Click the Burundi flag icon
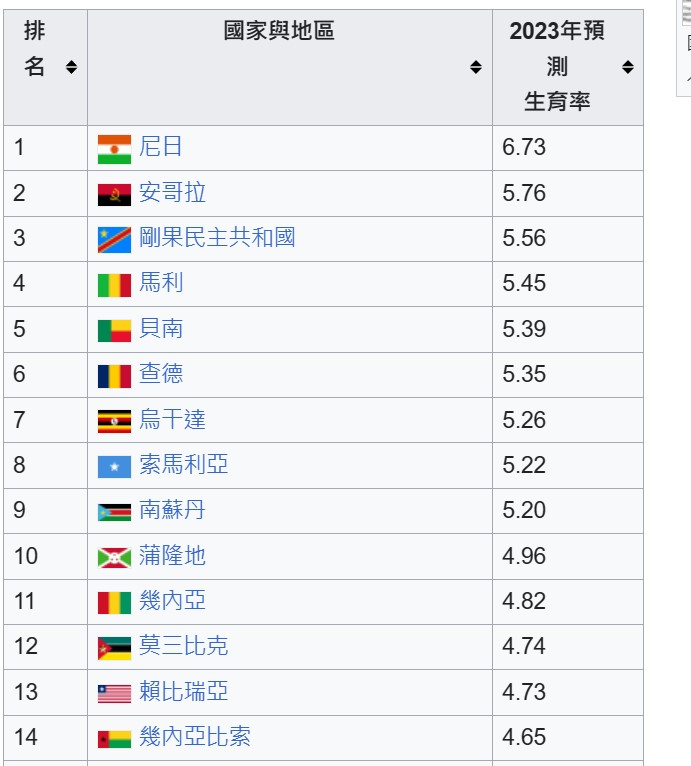 click(x=114, y=558)
